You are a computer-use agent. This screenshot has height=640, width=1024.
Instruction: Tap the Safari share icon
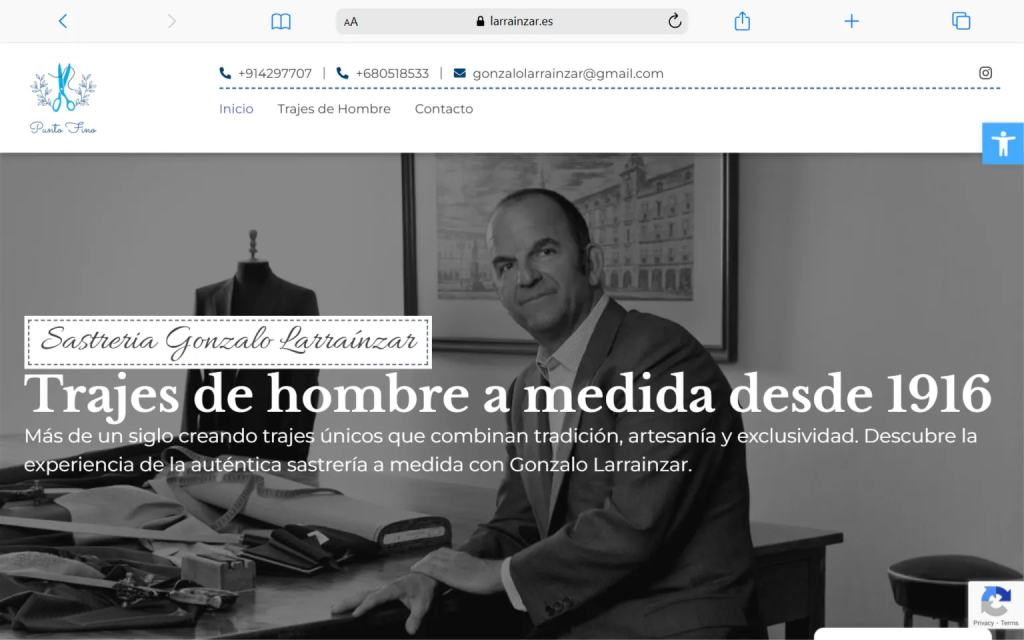(x=742, y=21)
